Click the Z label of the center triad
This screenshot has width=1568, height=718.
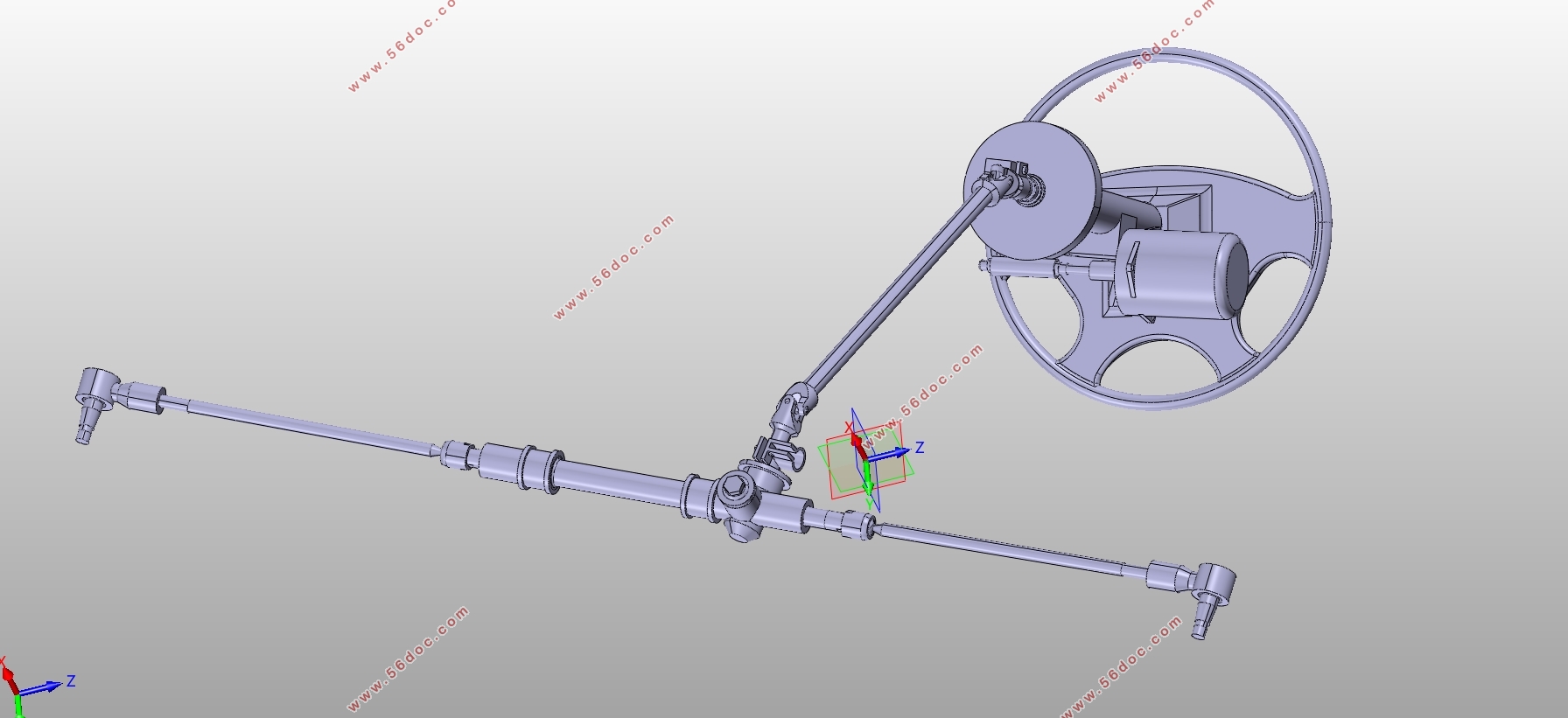(920, 448)
